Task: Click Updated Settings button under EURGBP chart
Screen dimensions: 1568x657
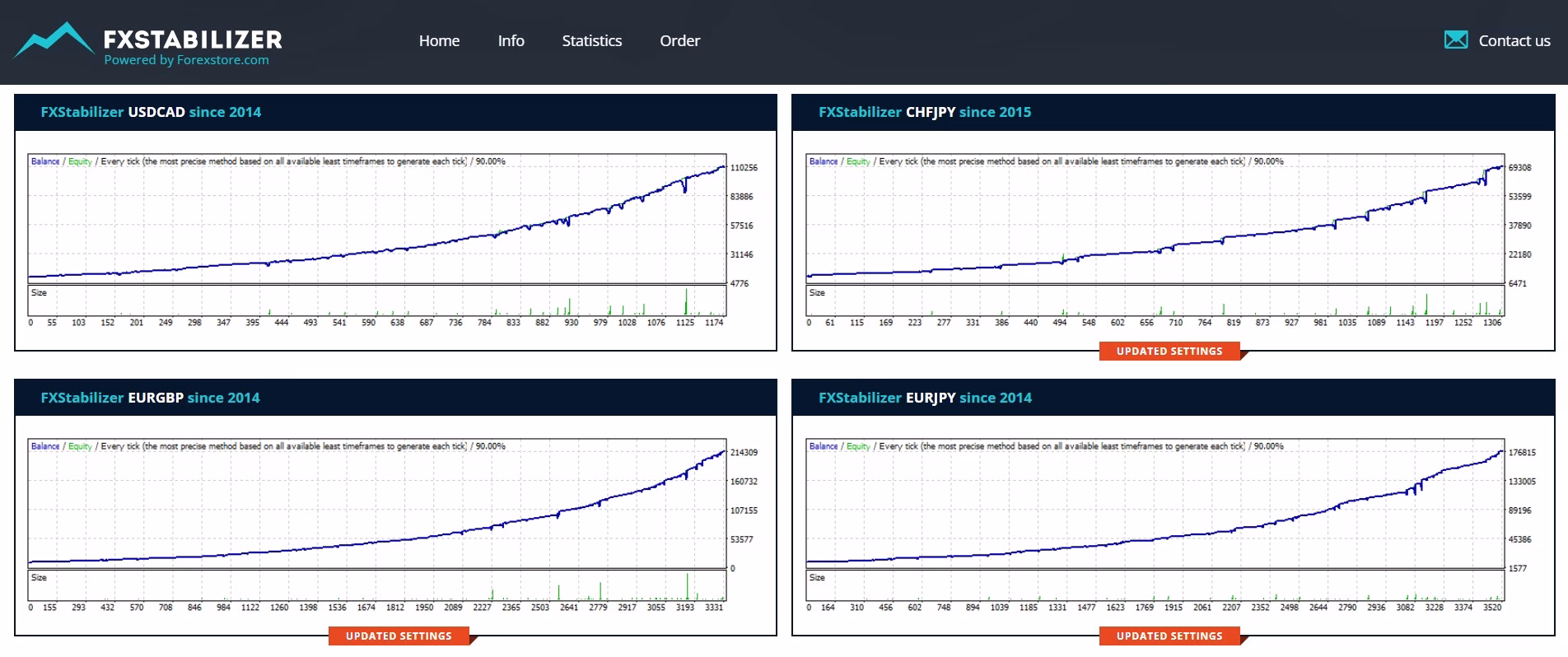Action: tap(399, 636)
